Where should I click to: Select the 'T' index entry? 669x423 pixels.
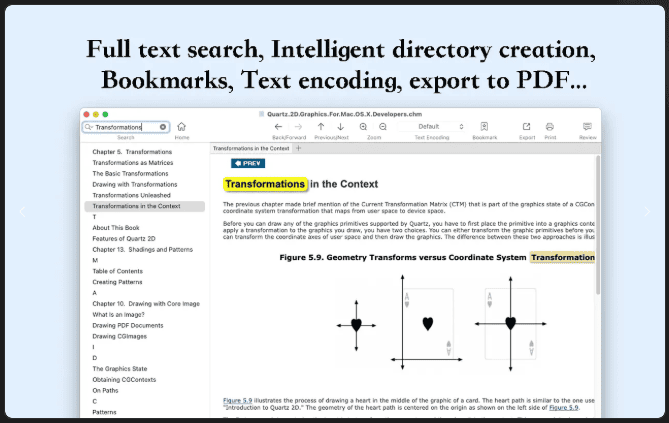coord(94,217)
